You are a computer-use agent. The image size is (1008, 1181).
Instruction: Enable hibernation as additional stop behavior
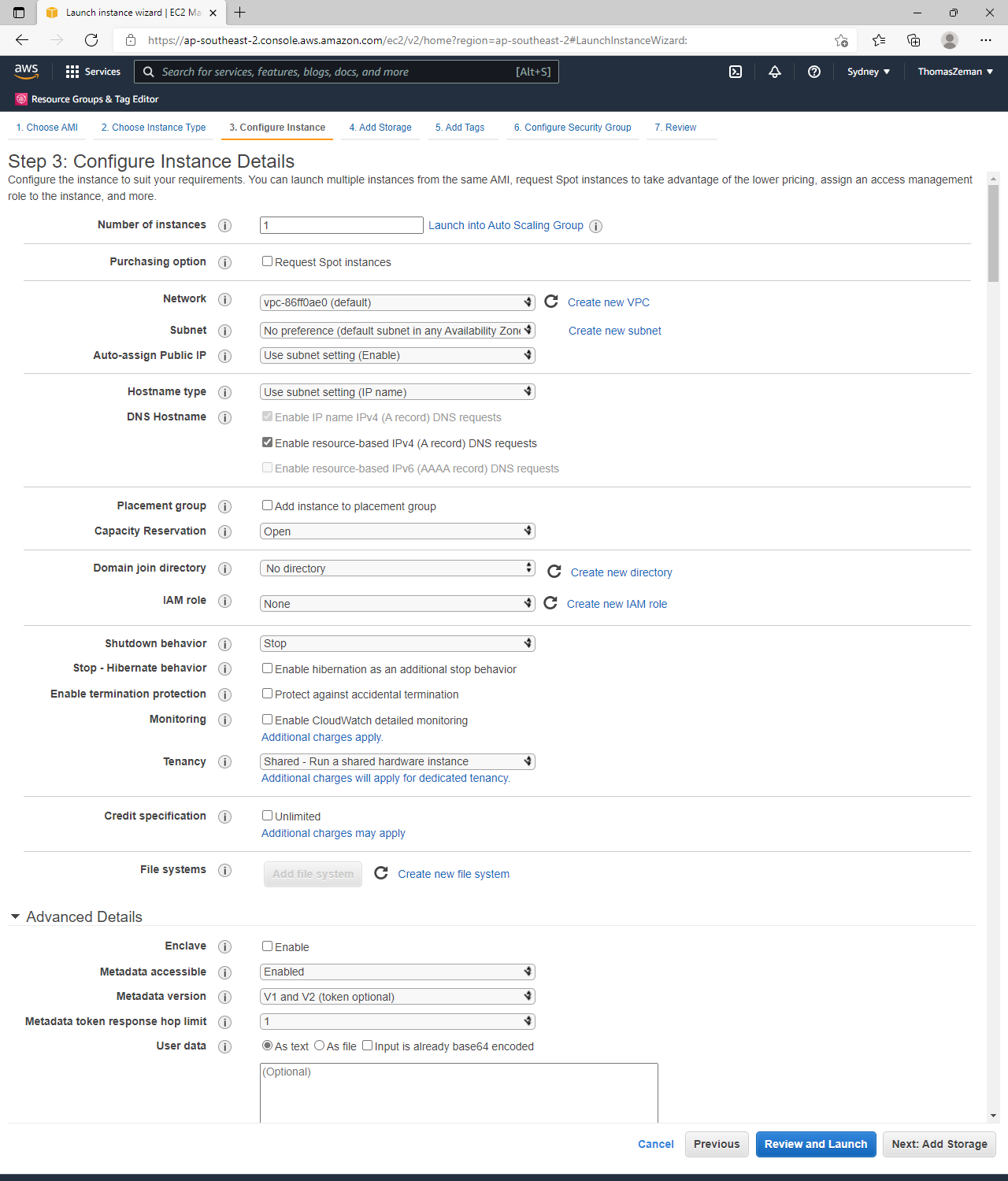point(267,668)
